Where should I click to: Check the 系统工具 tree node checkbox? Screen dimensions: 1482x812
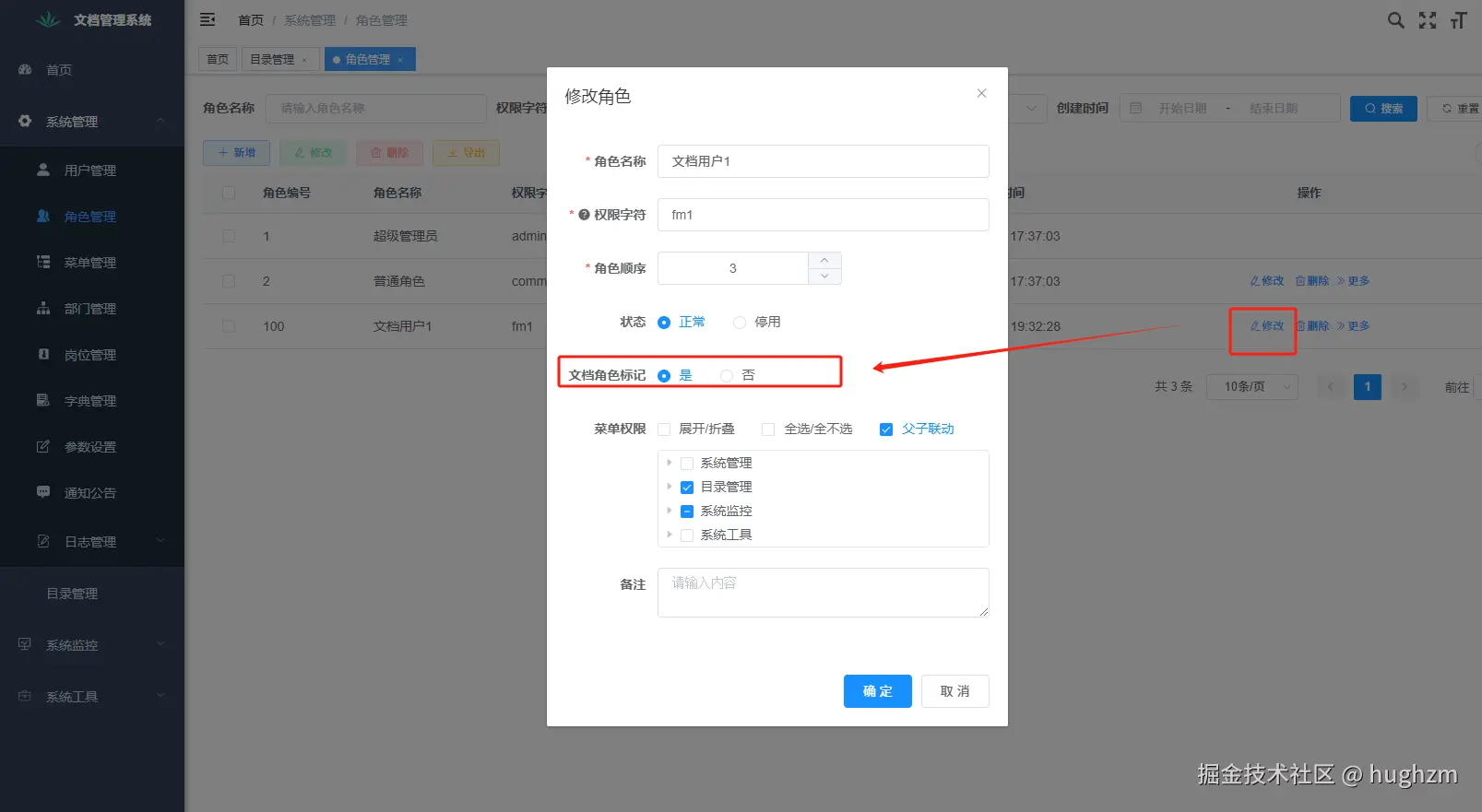coord(687,535)
